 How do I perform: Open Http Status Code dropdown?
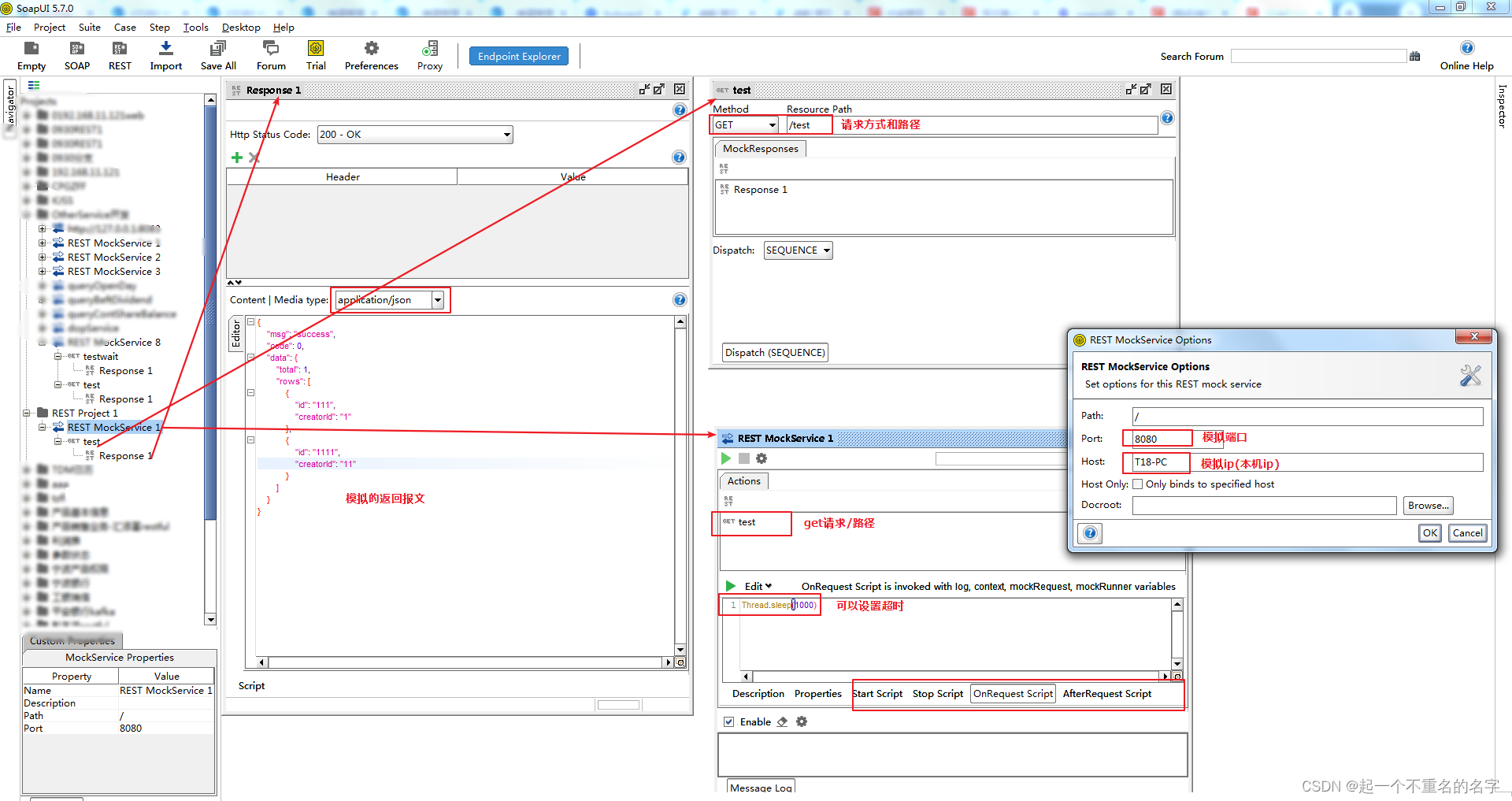(x=507, y=135)
